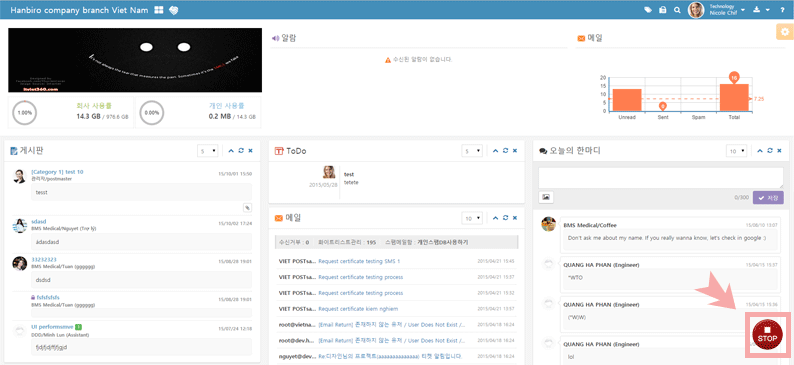The image size is (794, 365).
Task: Open Request certificate testing process mail from 15:37
Action: [x=361, y=277]
